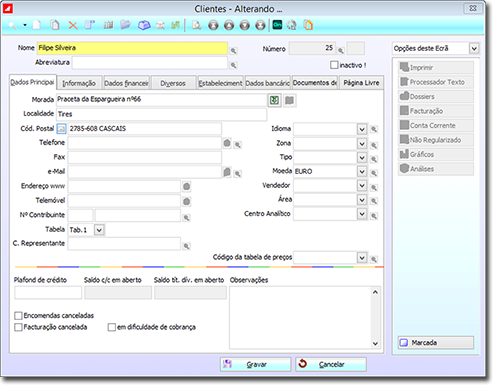Viewport: 496px width, 389px height.
Task: Create a new blank record from toolbar
Action: (x=37, y=25)
